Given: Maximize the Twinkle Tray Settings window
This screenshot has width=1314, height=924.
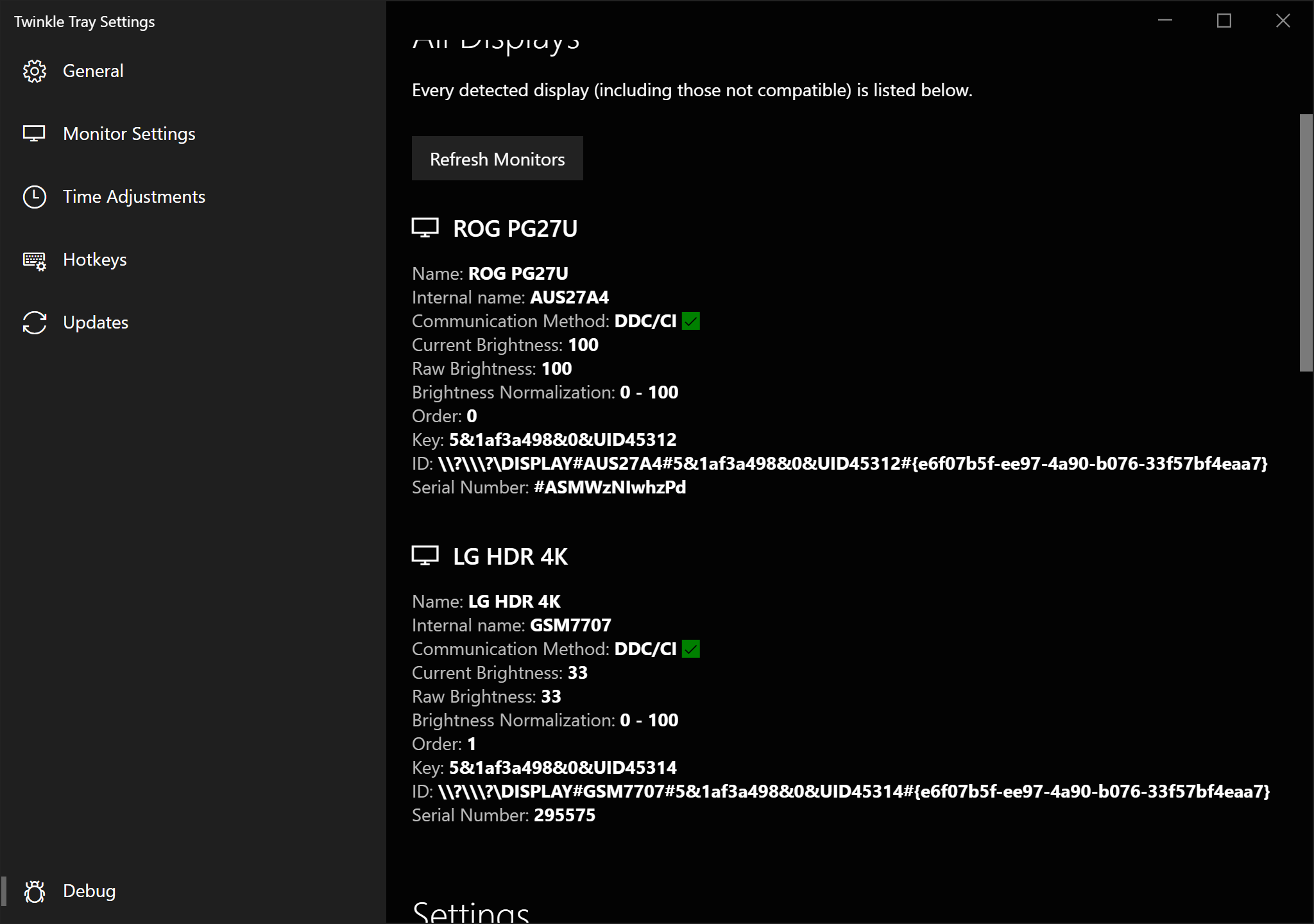Looking at the screenshot, I should tap(1224, 21).
